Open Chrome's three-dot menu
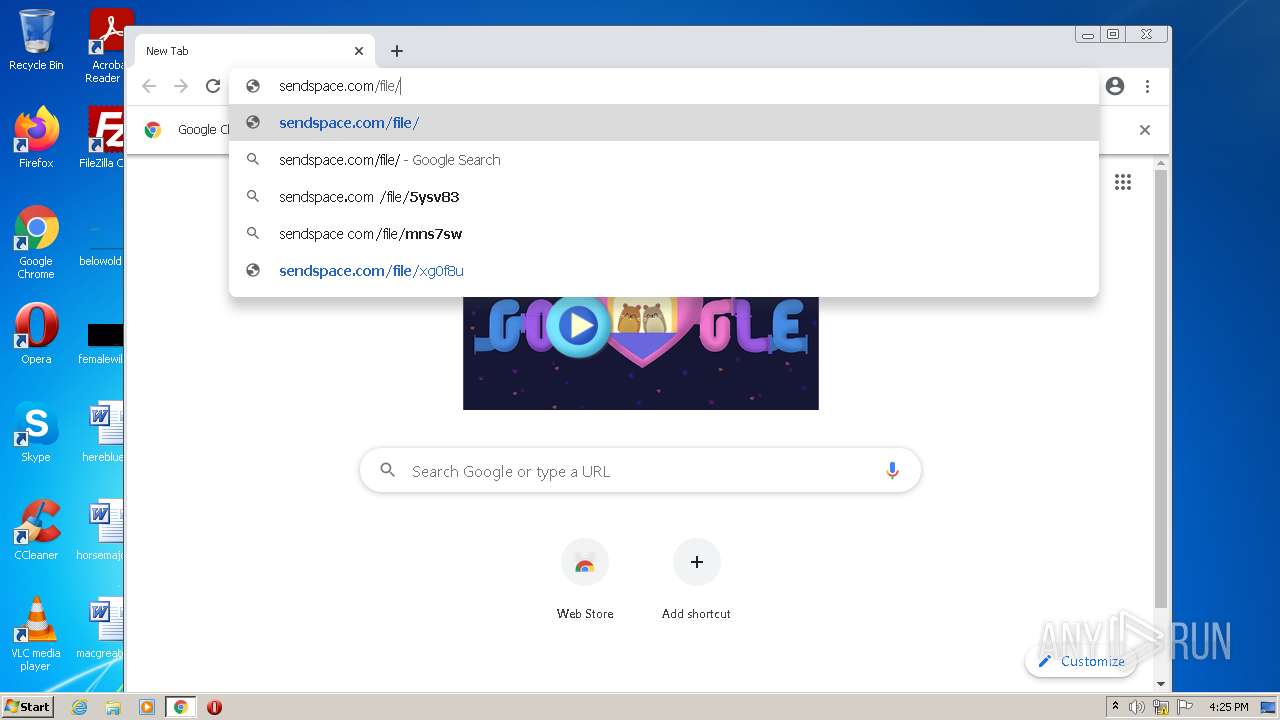This screenshot has height=720, width=1280. [1147, 86]
